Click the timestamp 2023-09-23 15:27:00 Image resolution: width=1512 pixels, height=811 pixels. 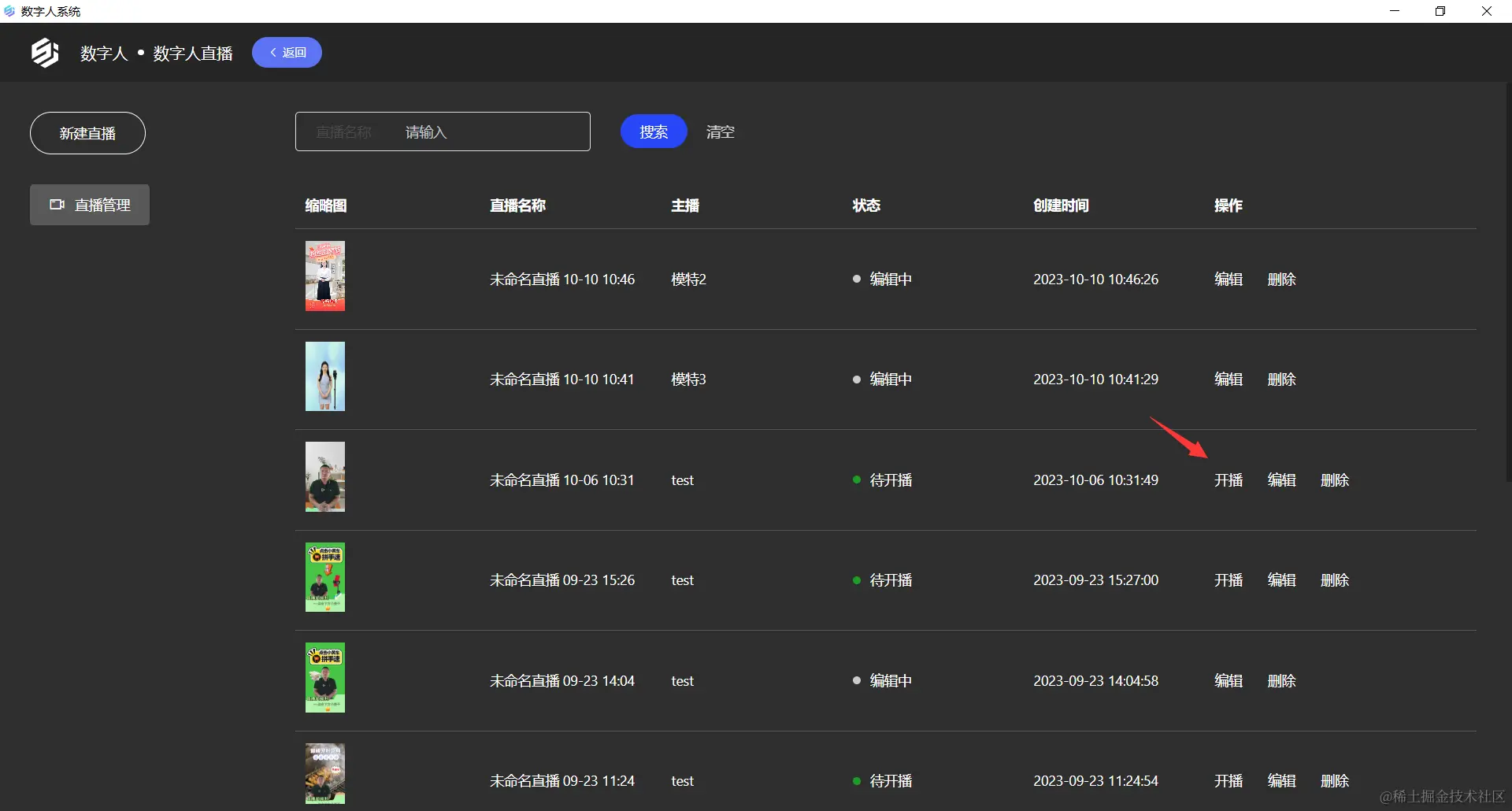(x=1095, y=580)
